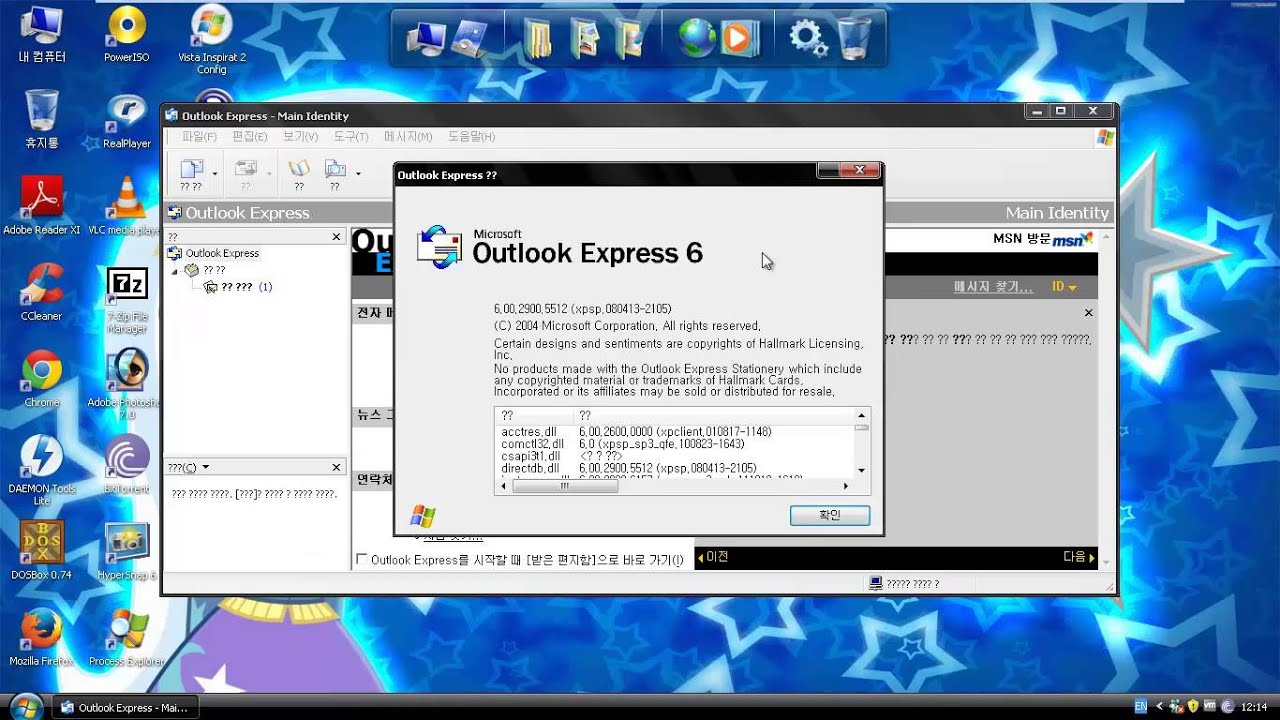Close the folder list pane
The image size is (1280, 720).
click(x=337, y=237)
